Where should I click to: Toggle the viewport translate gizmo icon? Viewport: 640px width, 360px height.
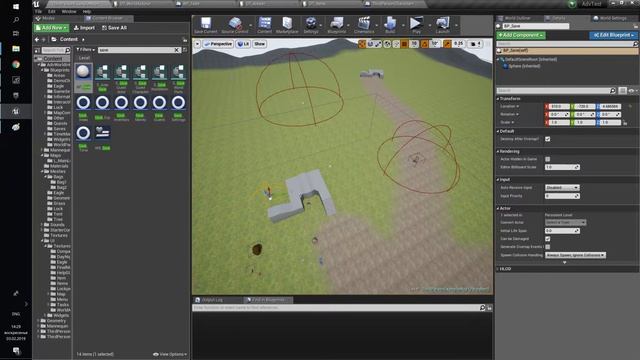pyautogui.click(x=362, y=44)
